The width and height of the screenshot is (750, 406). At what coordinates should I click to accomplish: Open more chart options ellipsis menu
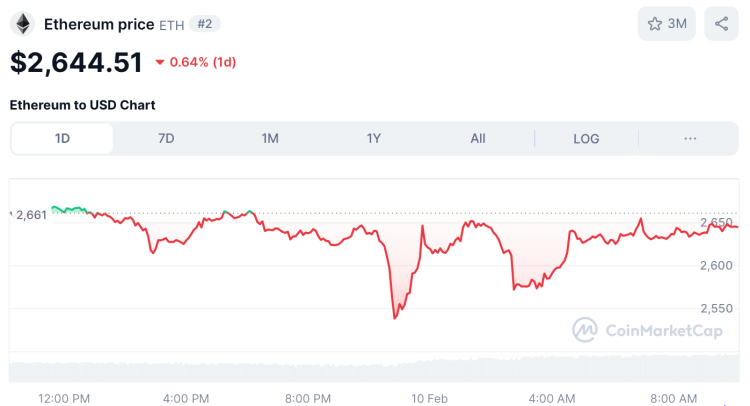coord(690,139)
